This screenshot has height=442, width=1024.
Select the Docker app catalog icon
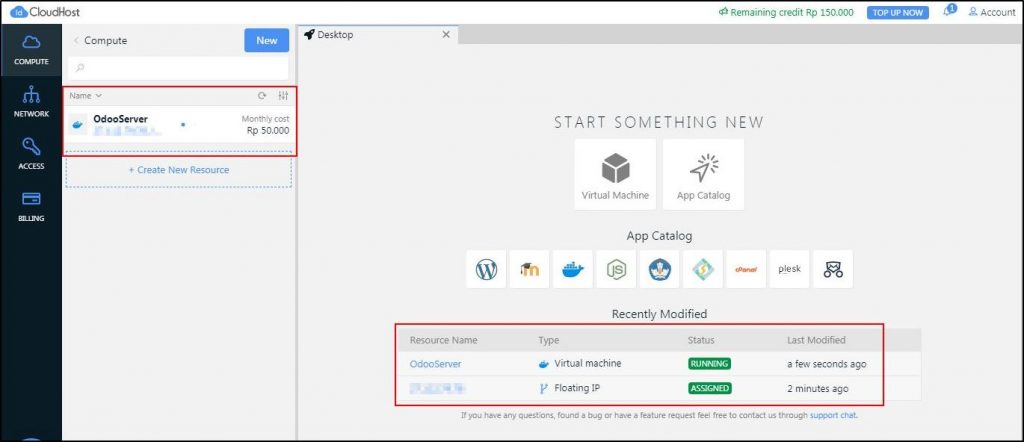pos(572,269)
